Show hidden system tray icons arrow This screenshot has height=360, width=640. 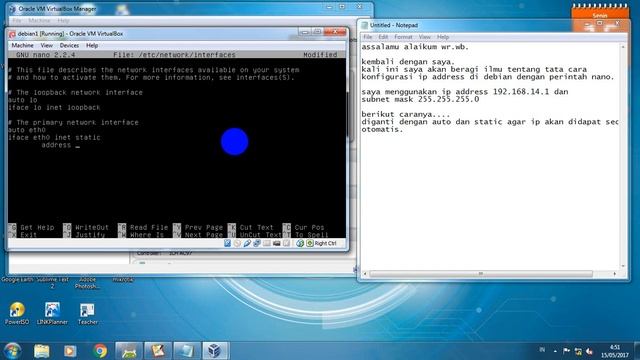click(555, 351)
